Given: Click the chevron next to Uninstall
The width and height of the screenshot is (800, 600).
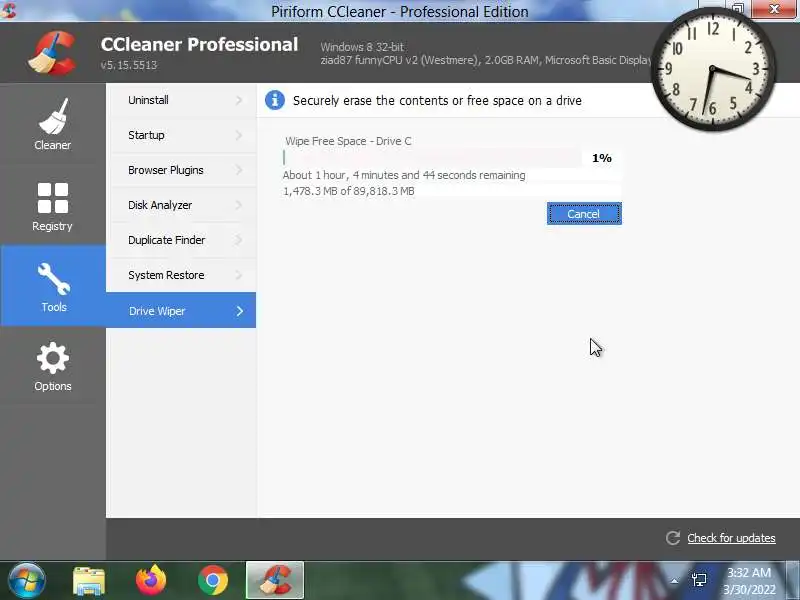Looking at the screenshot, I should (239, 100).
